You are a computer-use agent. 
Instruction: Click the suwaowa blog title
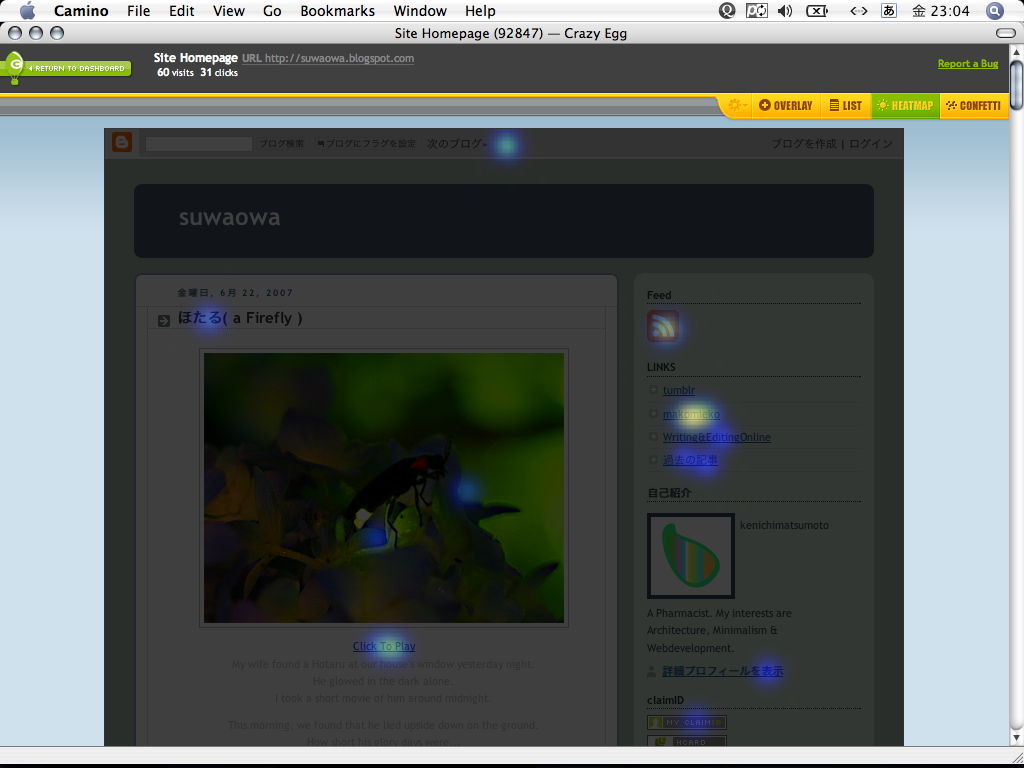[x=230, y=217]
